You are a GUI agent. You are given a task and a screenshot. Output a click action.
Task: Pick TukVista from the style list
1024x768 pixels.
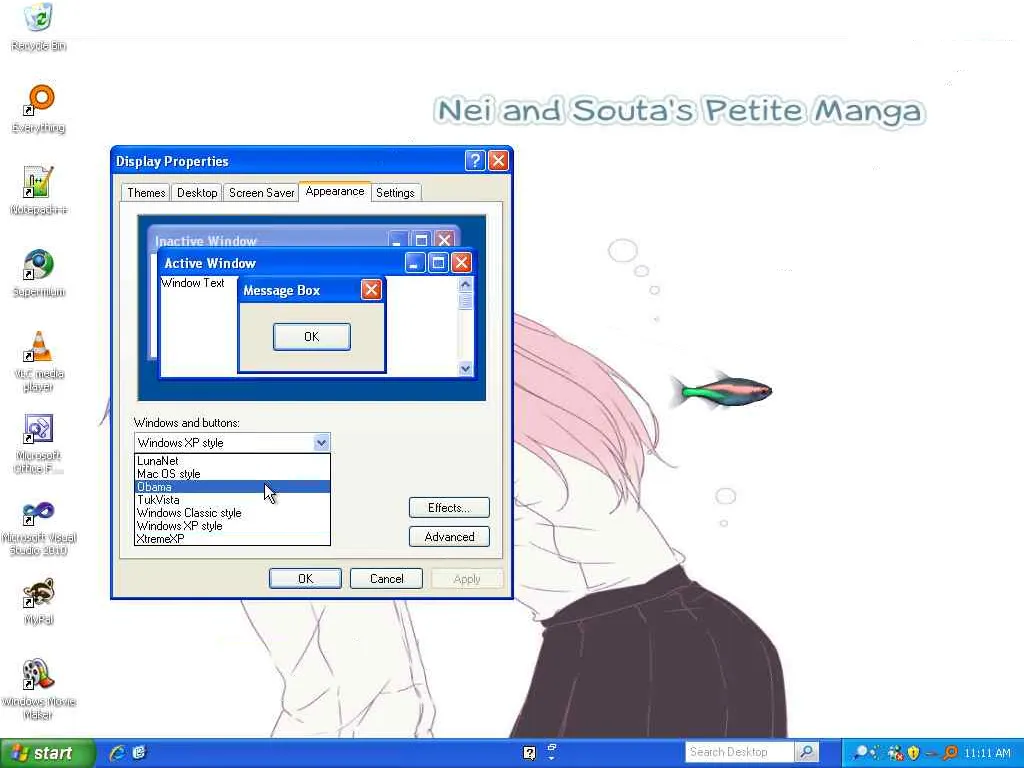pos(232,500)
